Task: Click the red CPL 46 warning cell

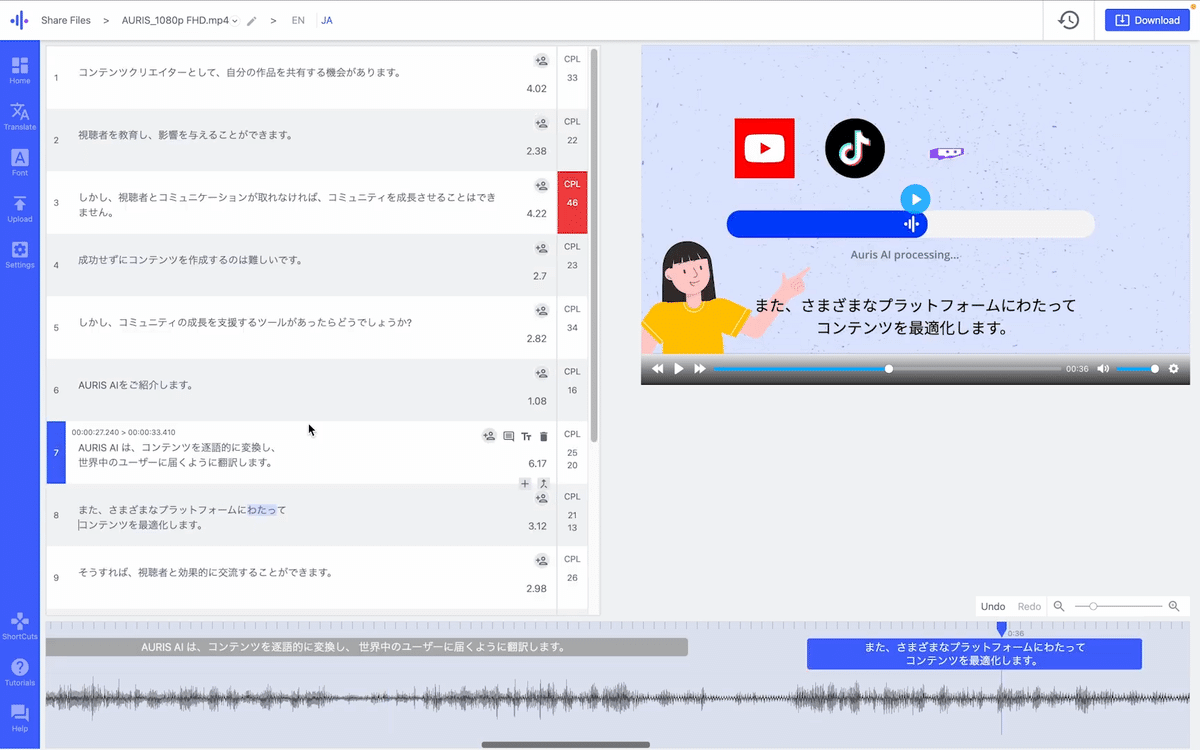Action: pyautogui.click(x=572, y=202)
